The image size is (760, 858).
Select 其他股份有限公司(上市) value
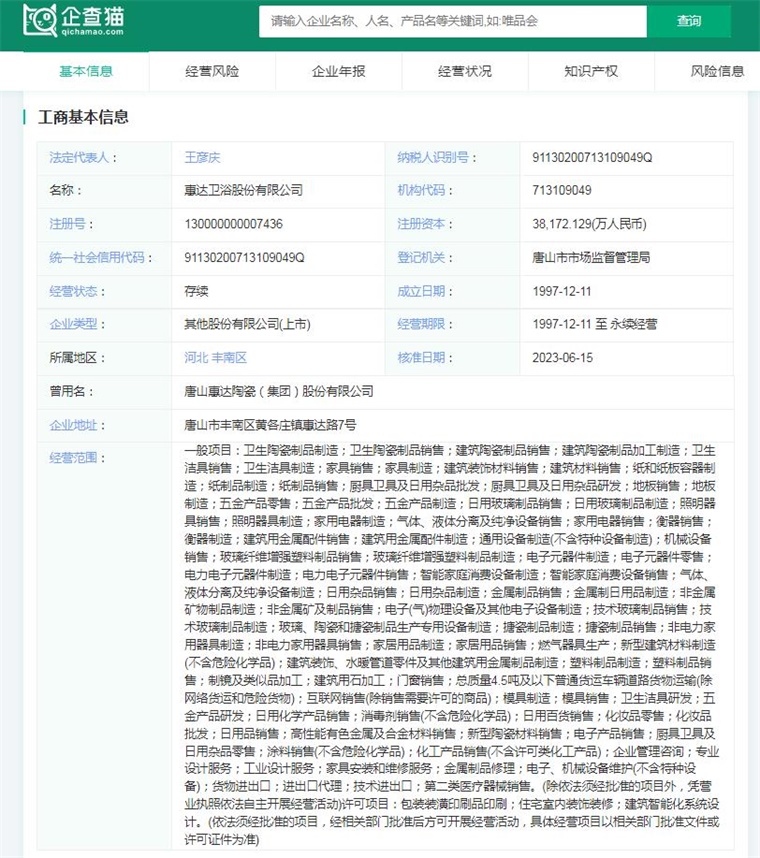pos(247,324)
